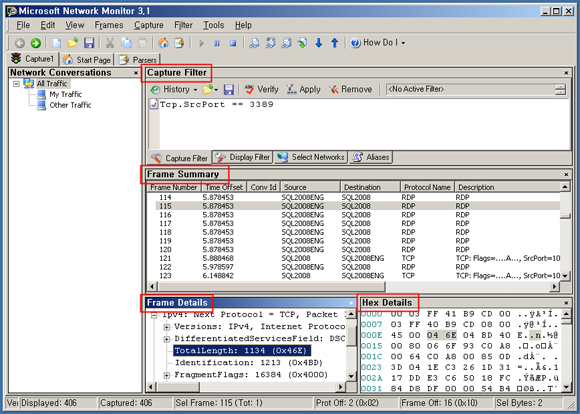Click the Cut scissors icon

click(x=110, y=43)
